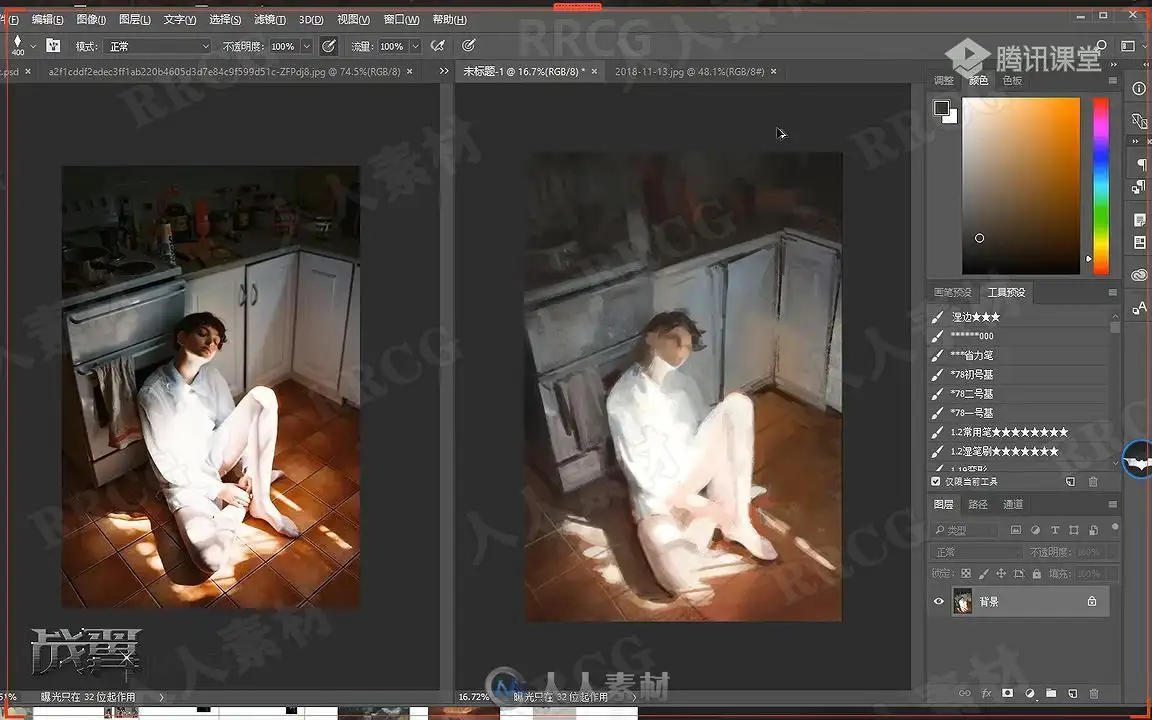Switch to the 色板 panel tab
Image resolution: width=1152 pixels, height=720 pixels.
1012,80
